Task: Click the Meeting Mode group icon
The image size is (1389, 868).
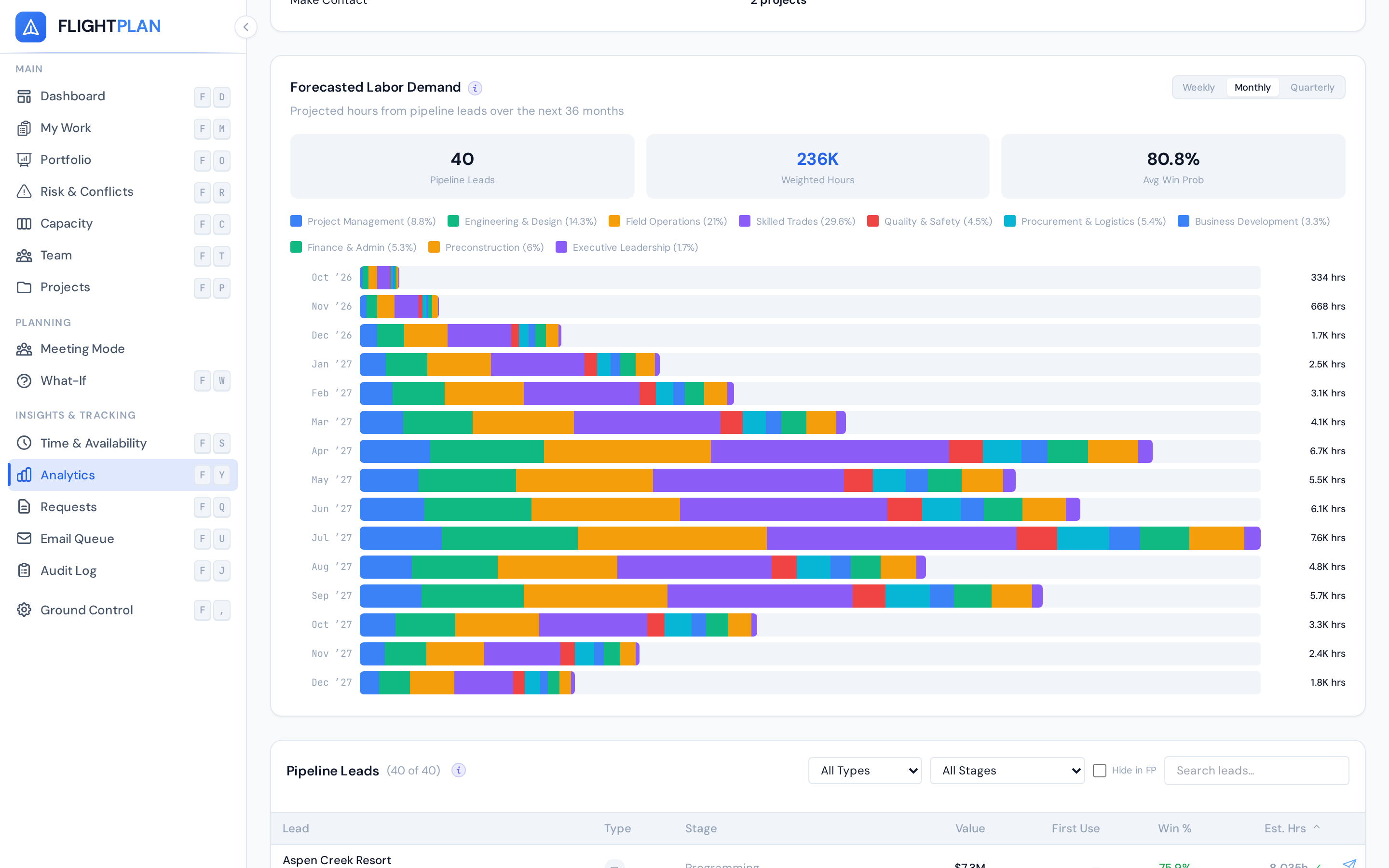Action: pyautogui.click(x=24, y=349)
